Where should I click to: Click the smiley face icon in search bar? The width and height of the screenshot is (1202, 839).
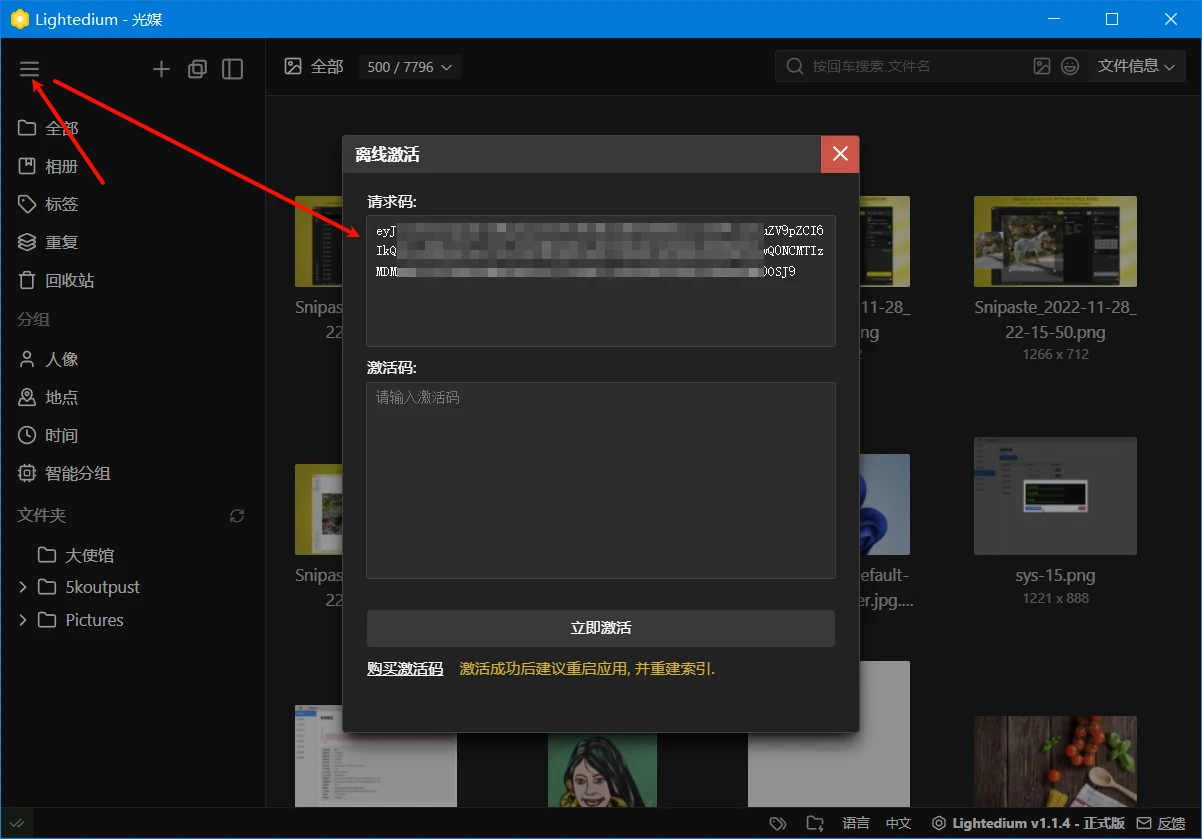(1070, 66)
